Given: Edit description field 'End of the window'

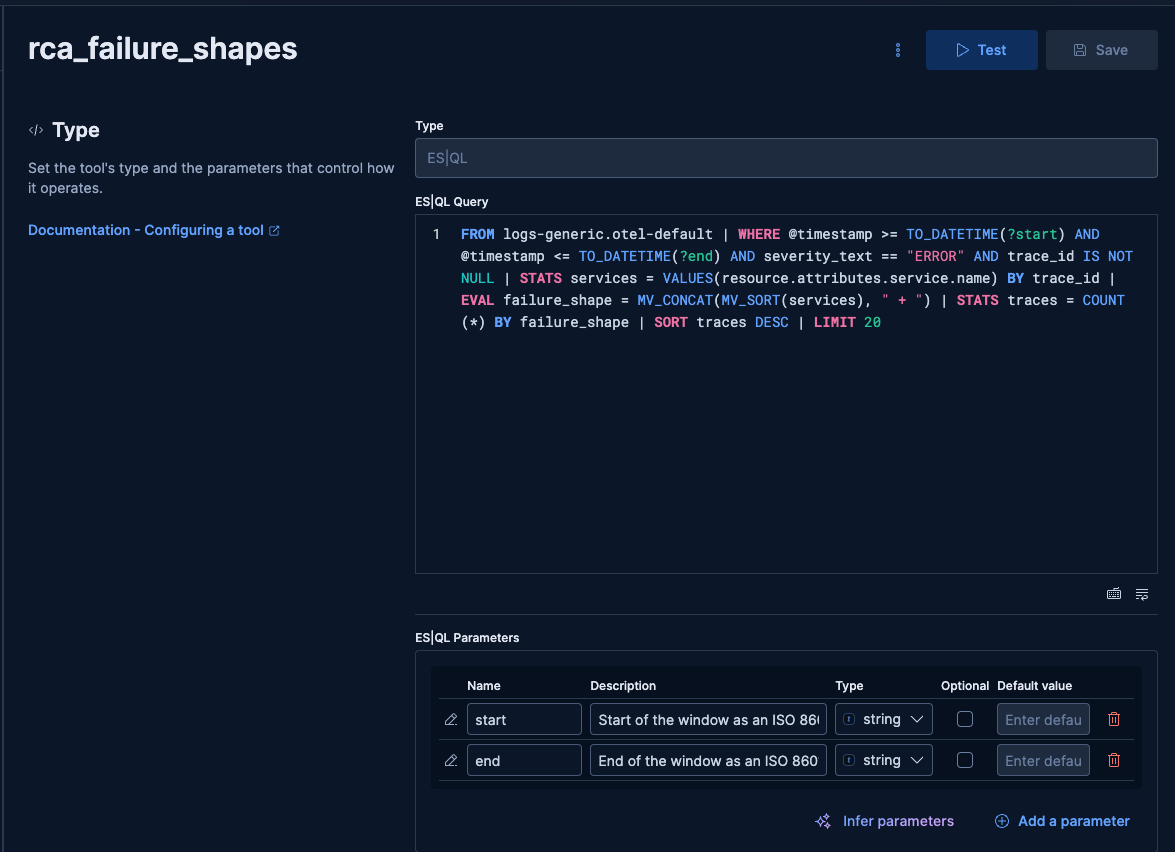Looking at the screenshot, I should [708, 761].
